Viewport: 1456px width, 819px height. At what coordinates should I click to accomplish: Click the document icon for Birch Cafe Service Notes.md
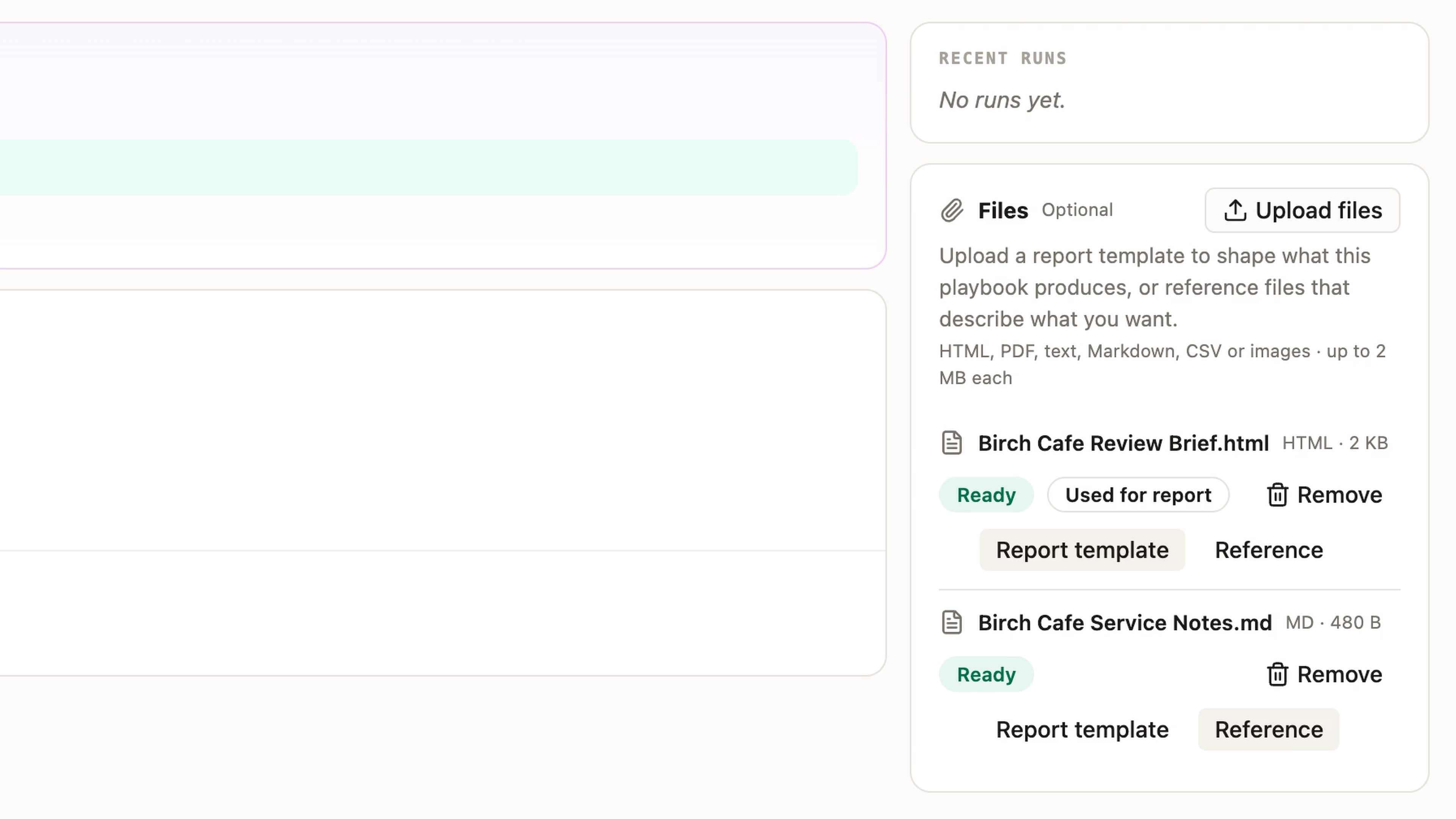click(x=952, y=622)
